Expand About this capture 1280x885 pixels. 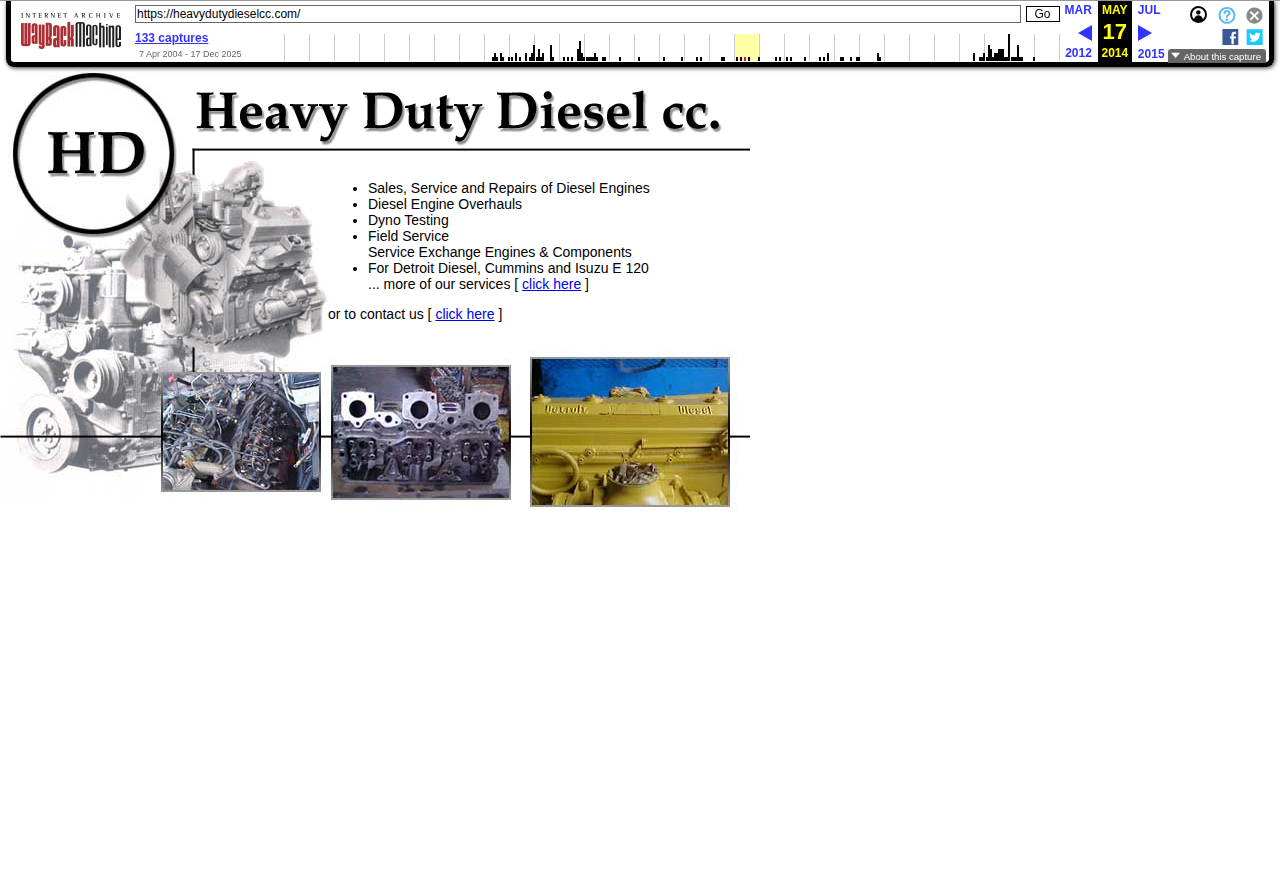point(1216,56)
